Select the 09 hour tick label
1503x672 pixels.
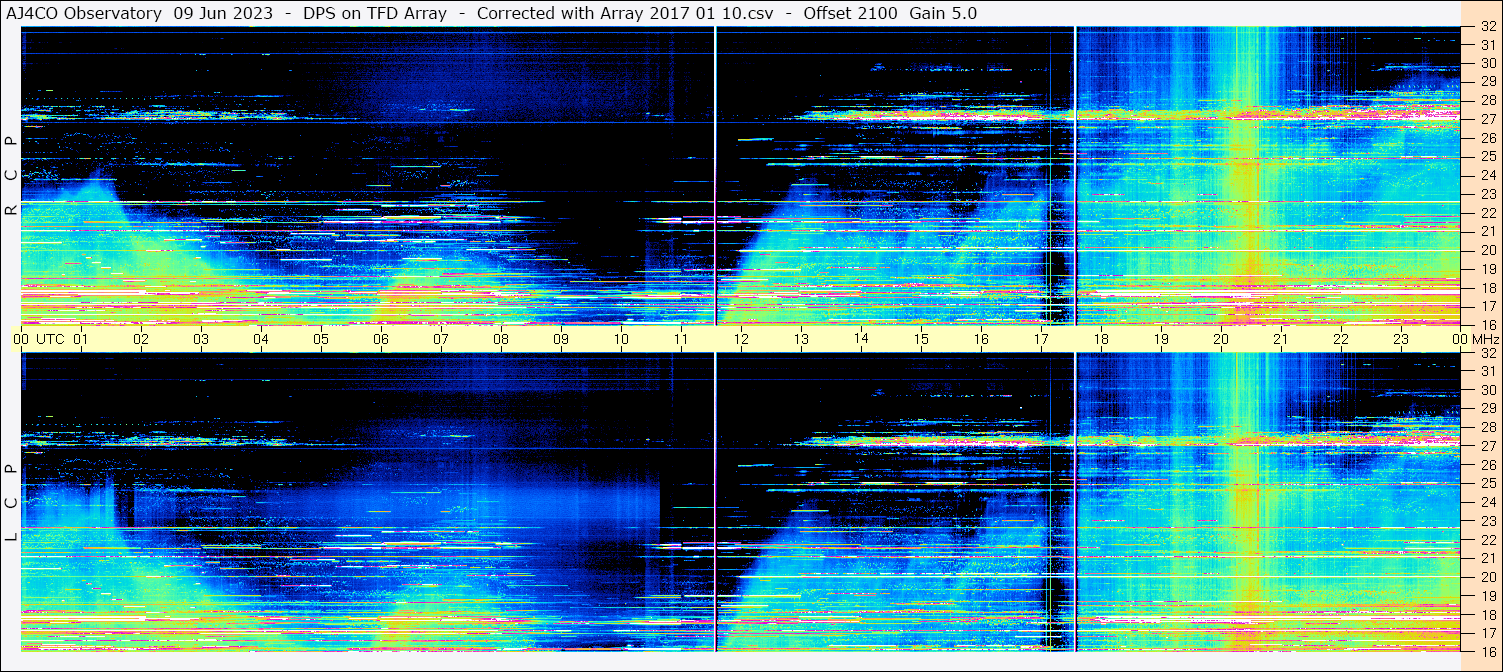coord(561,339)
